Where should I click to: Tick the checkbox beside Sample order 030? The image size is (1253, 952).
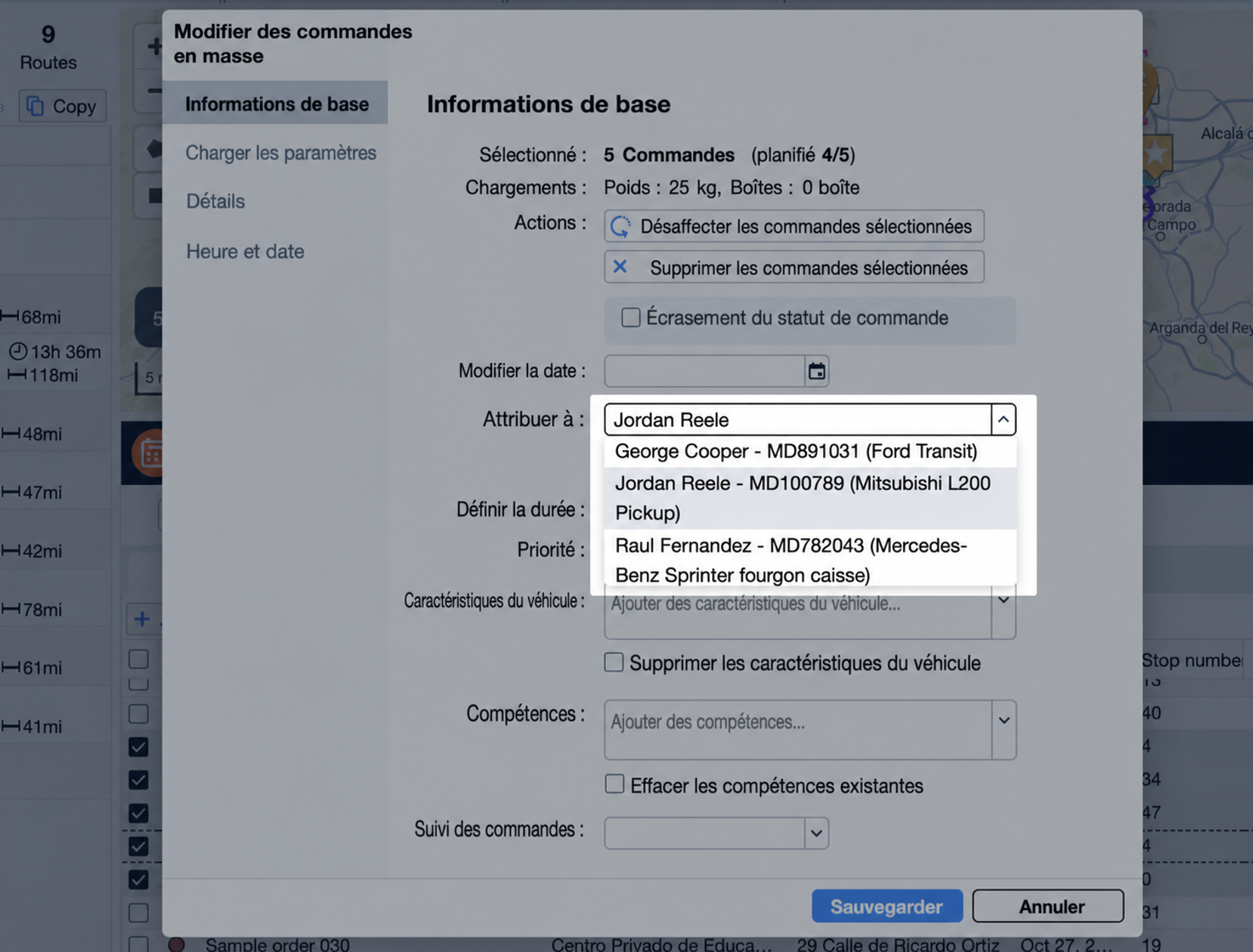(x=138, y=944)
